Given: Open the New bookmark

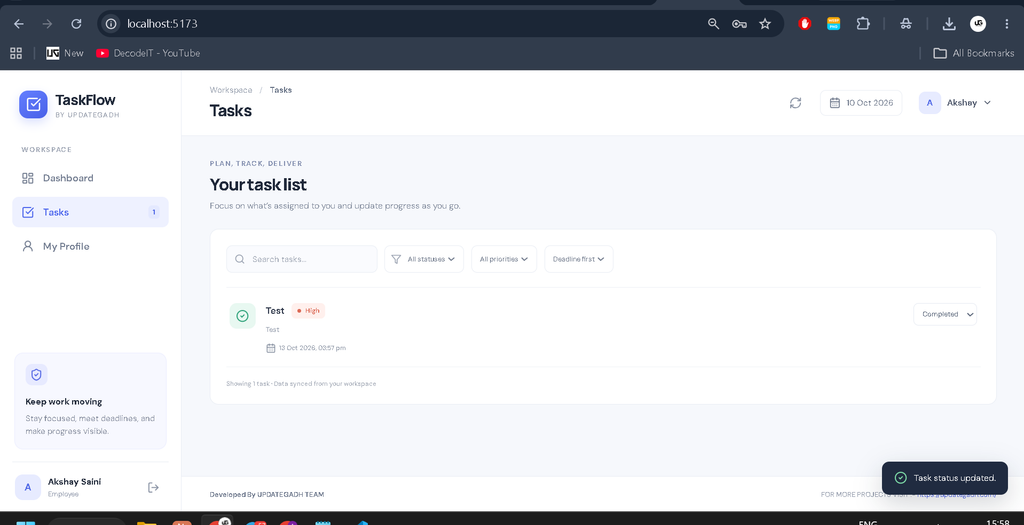Looking at the screenshot, I should point(65,53).
